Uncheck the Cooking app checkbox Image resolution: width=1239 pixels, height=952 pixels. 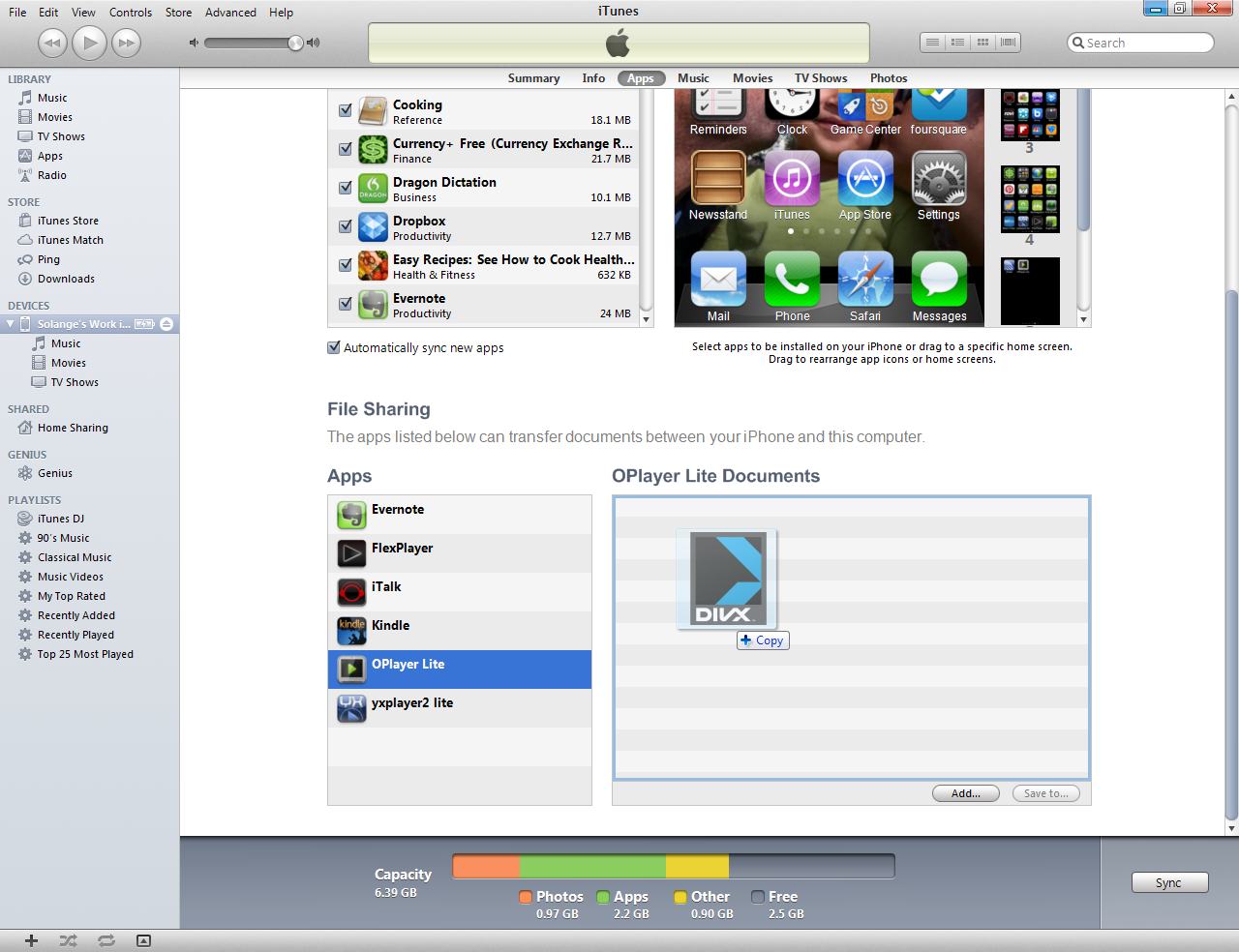click(345, 110)
